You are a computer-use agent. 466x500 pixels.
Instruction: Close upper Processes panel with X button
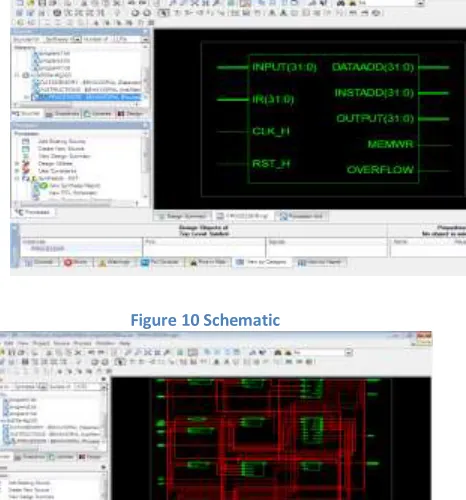[x=145, y=125]
